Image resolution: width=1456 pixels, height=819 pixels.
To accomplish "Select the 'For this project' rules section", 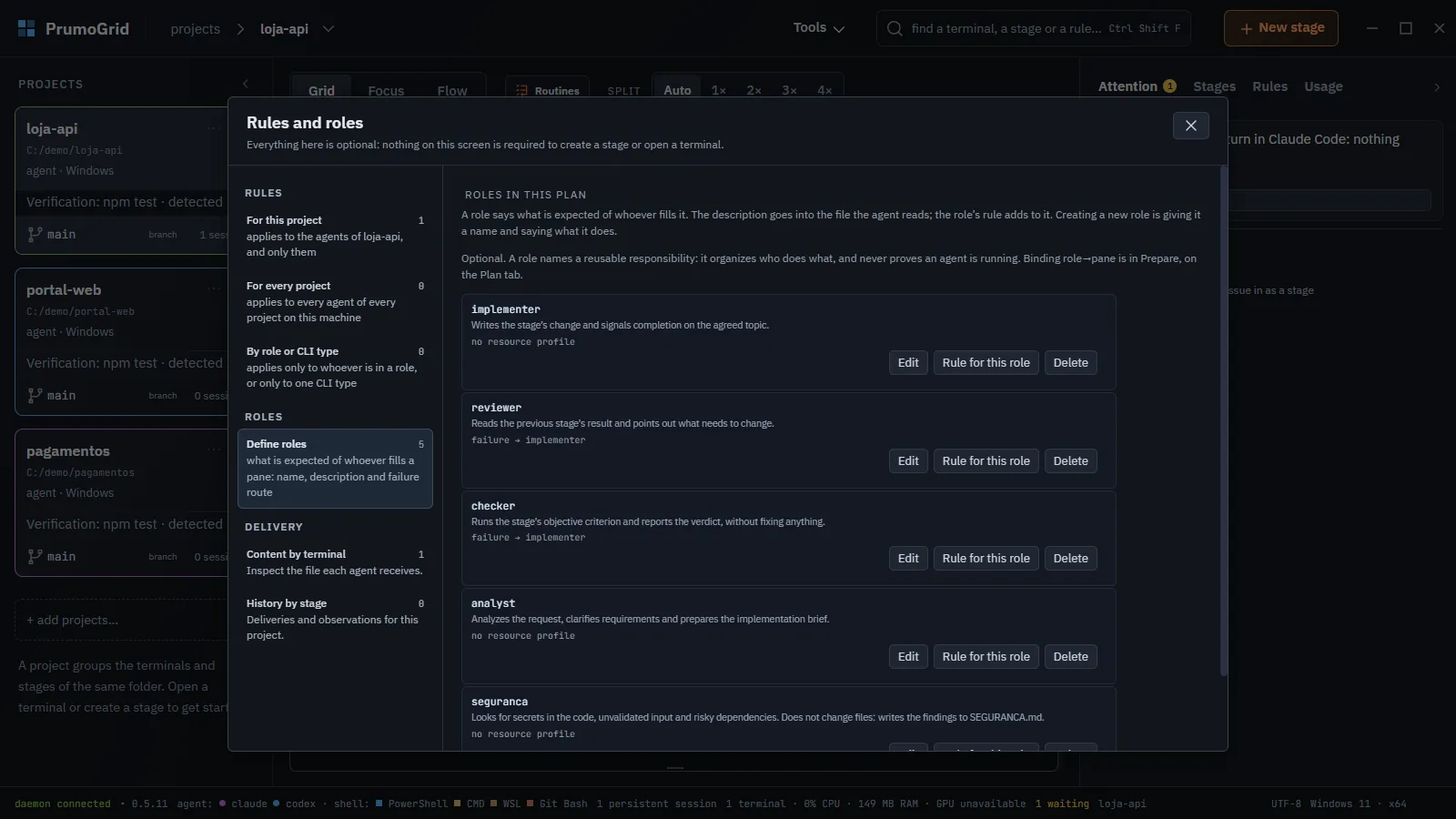I will [335, 236].
